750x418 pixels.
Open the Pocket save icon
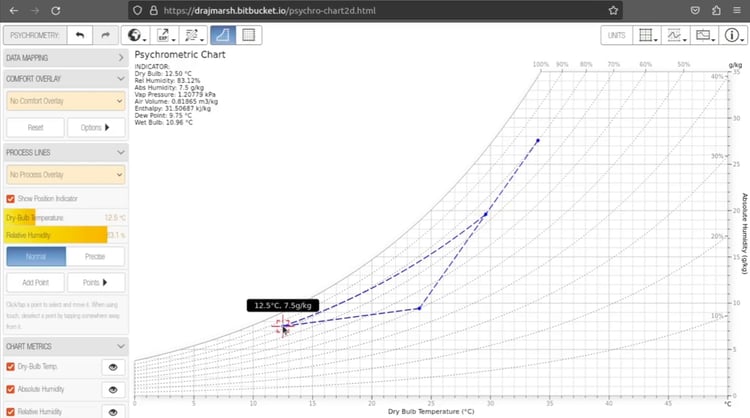pos(695,11)
